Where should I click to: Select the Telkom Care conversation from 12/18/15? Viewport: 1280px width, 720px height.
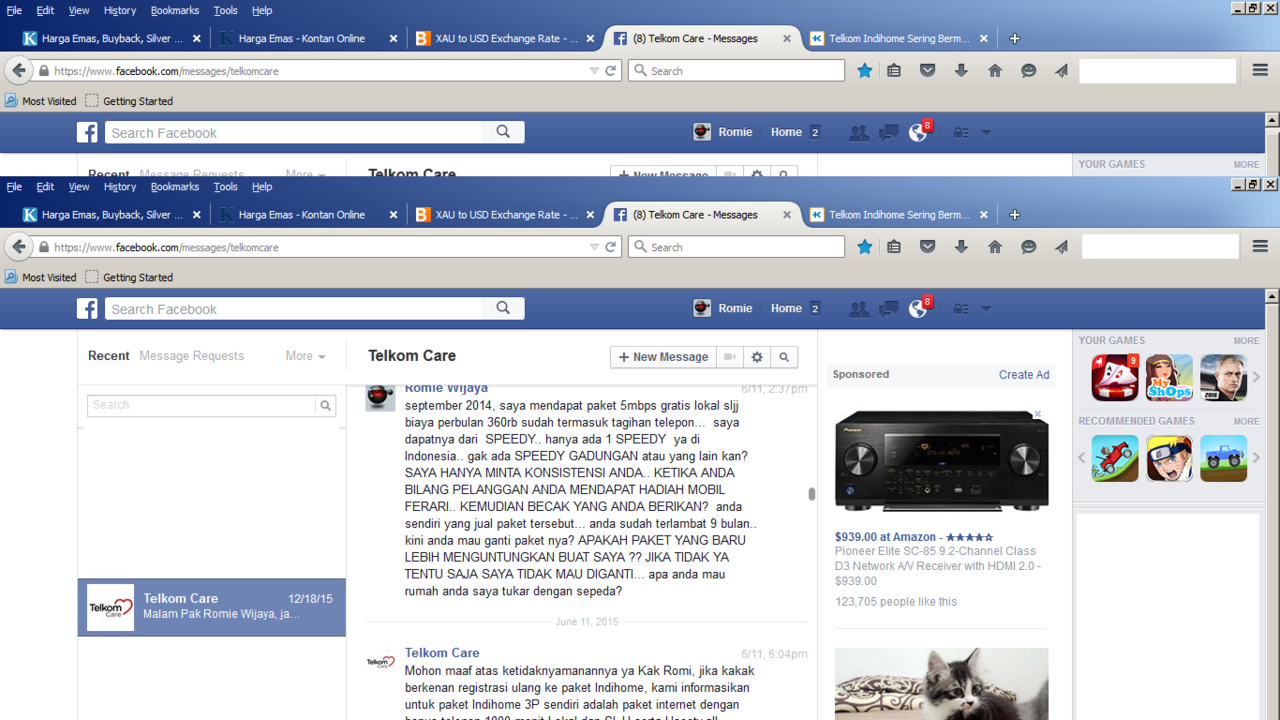pyautogui.click(x=212, y=607)
